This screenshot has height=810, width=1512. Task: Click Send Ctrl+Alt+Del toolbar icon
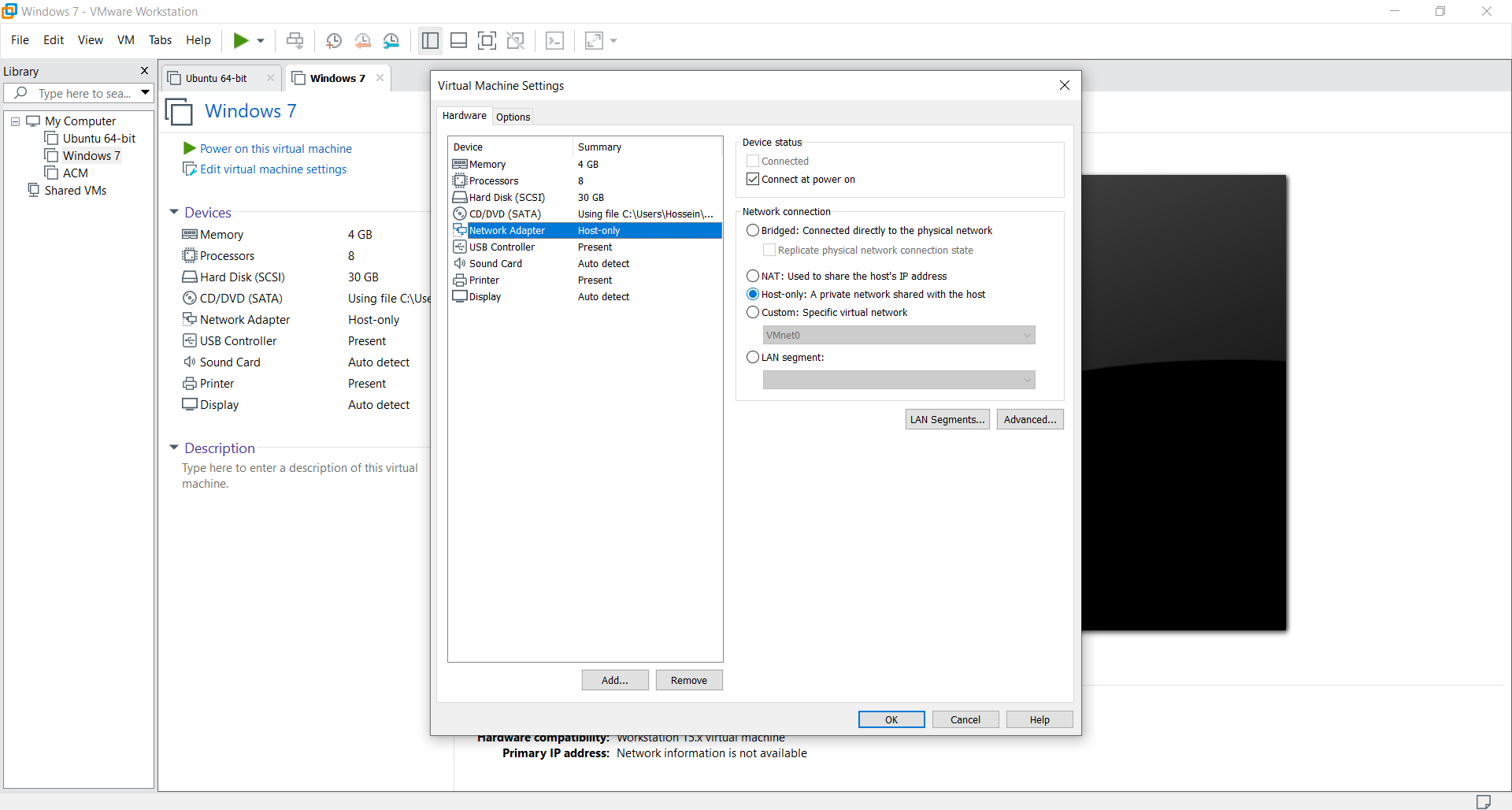pyautogui.click(x=295, y=40)
